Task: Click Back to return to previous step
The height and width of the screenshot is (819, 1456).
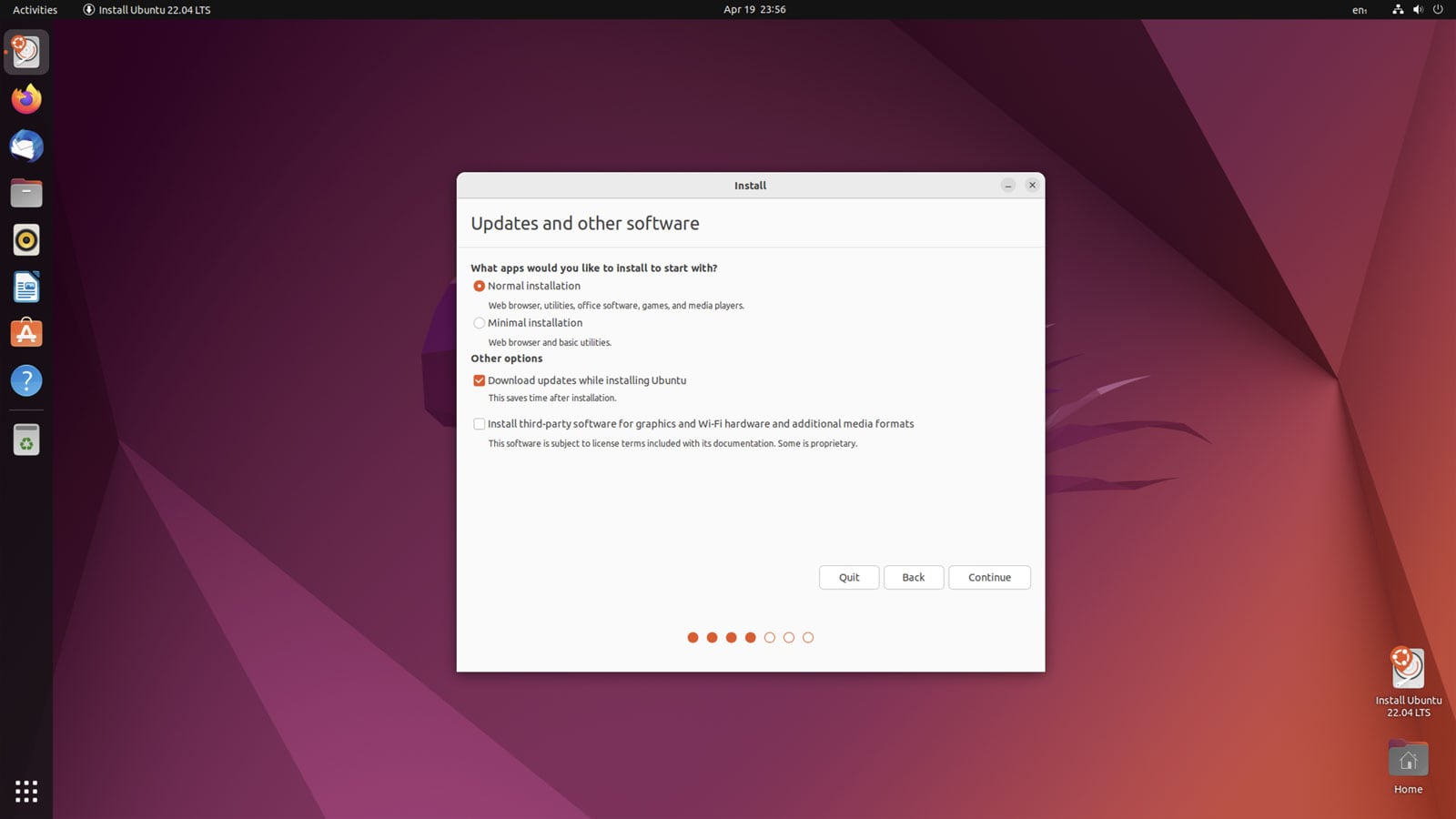Action: coord(914,577)
